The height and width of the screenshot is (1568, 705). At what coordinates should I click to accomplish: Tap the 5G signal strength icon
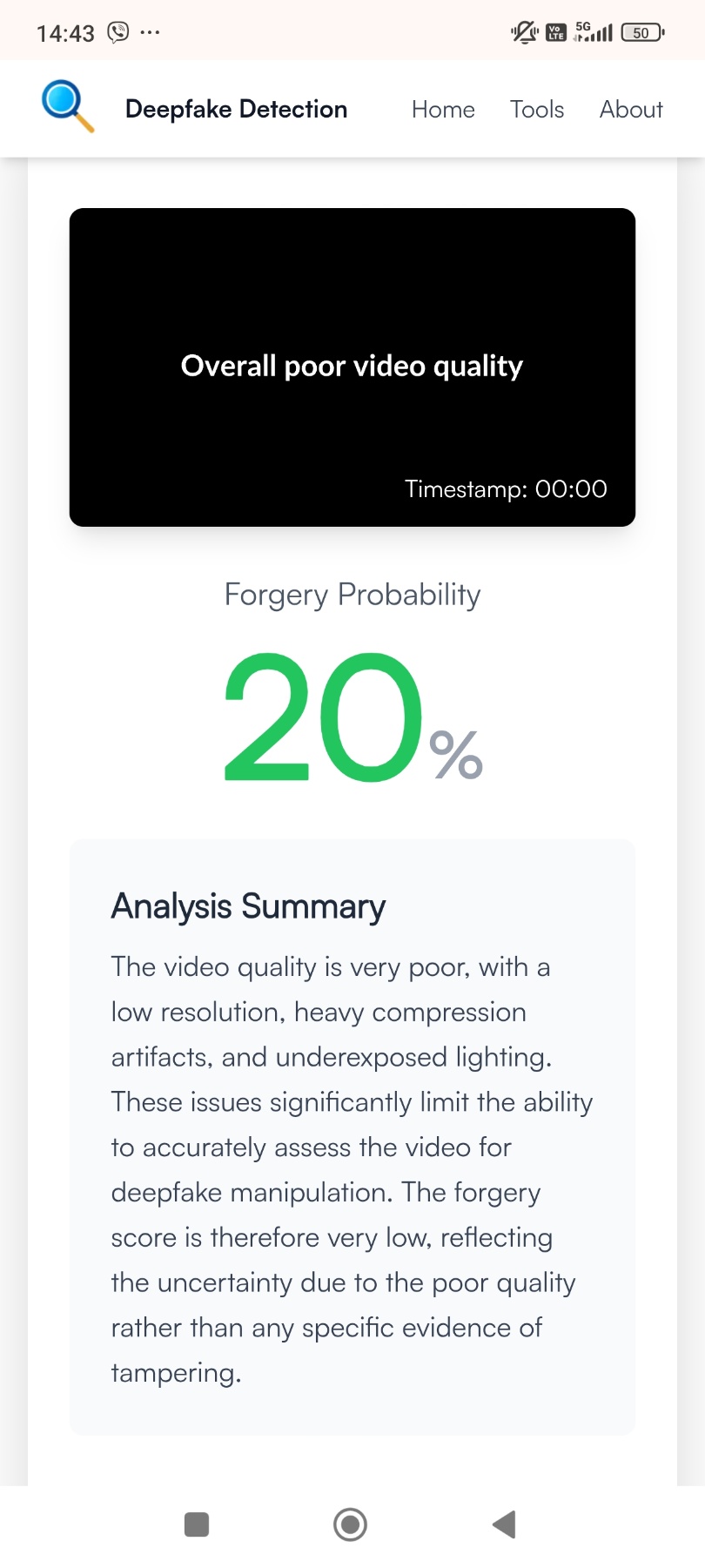(x=594, y=32)
